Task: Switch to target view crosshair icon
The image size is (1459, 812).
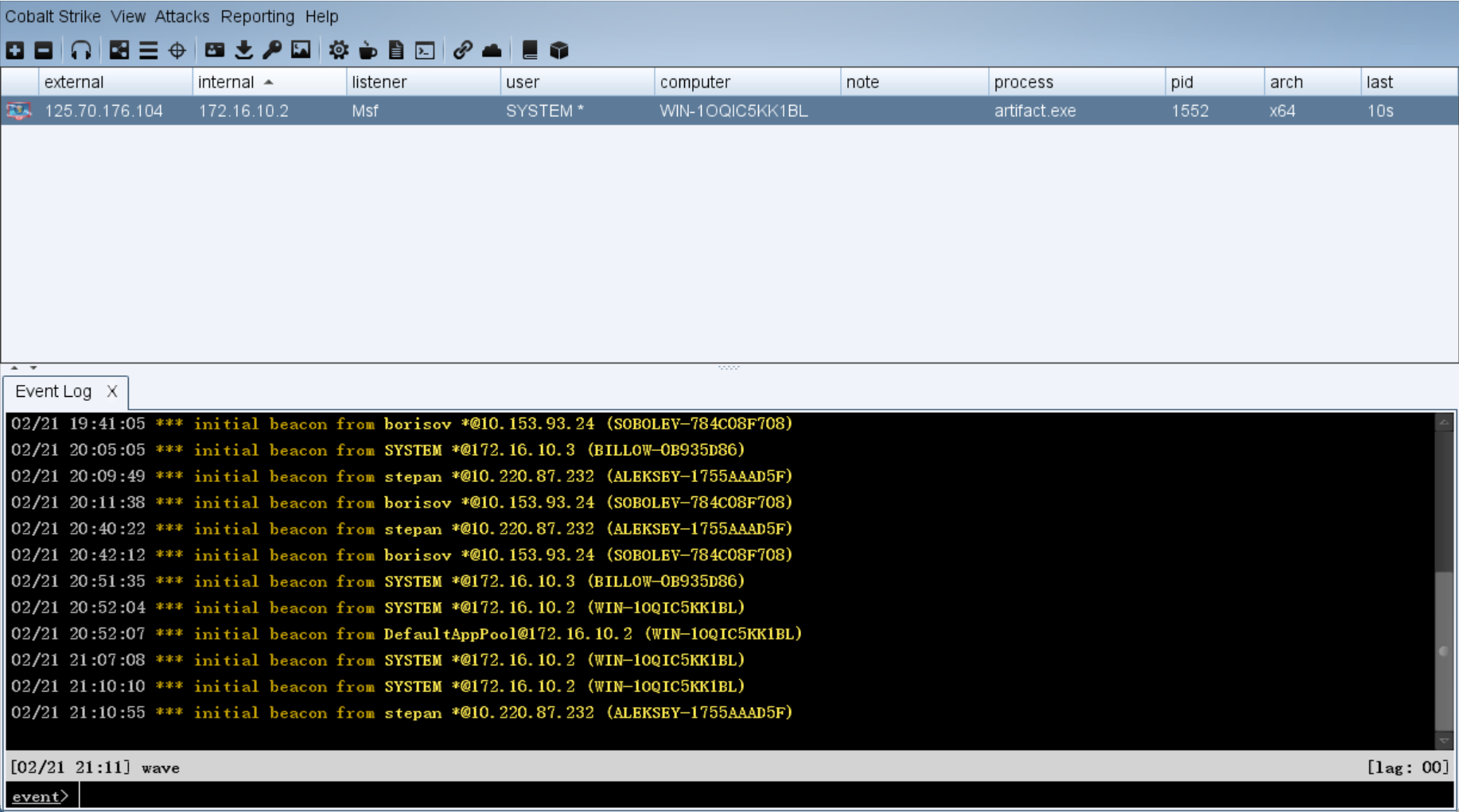Action: tap(177, 51)
